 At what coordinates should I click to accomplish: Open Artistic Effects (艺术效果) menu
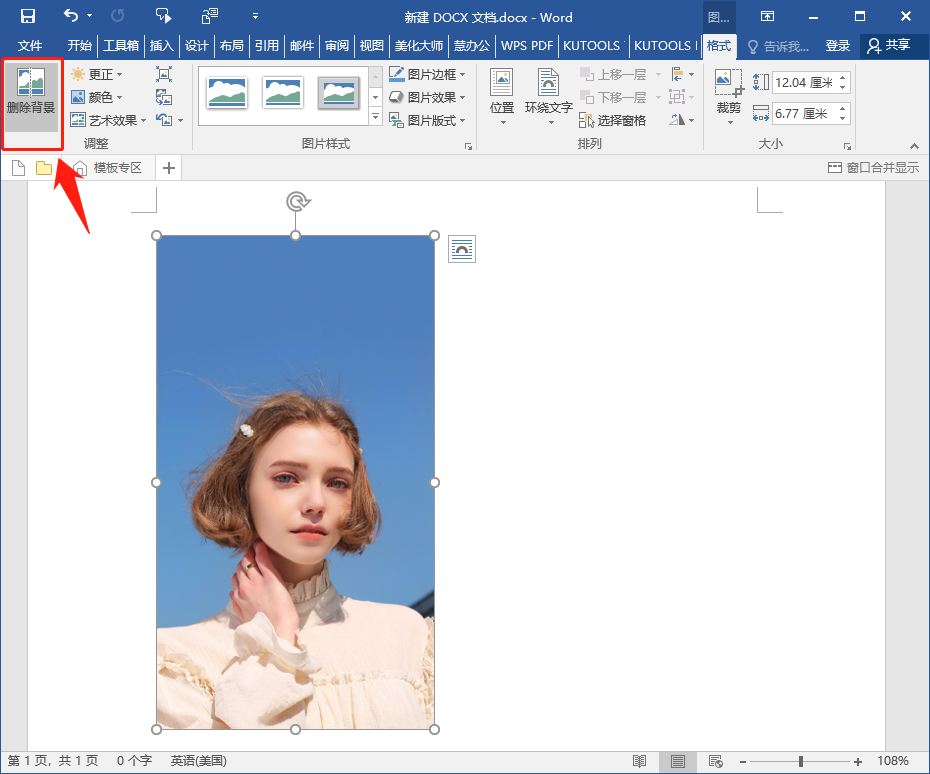(x=108, y=120)
